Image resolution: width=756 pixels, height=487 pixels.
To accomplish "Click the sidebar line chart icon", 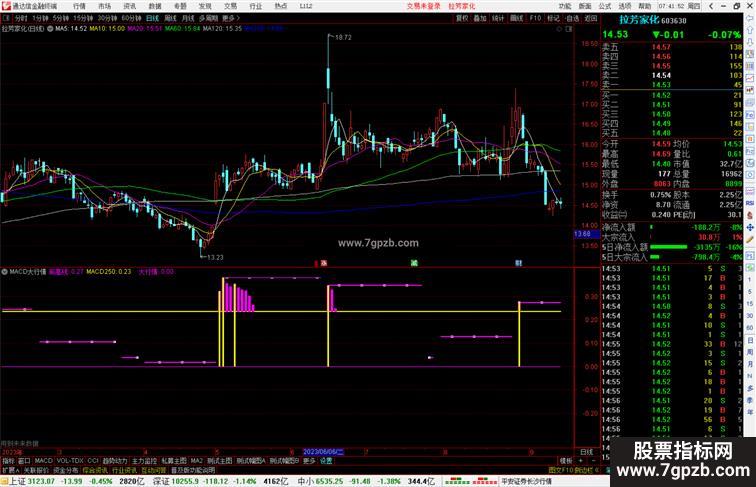I will tap(750, 78).
